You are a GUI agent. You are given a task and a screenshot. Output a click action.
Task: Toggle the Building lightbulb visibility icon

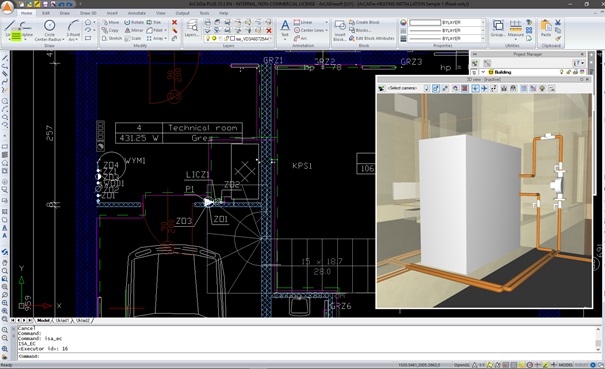pyautogui.click(x=561, y=72)
